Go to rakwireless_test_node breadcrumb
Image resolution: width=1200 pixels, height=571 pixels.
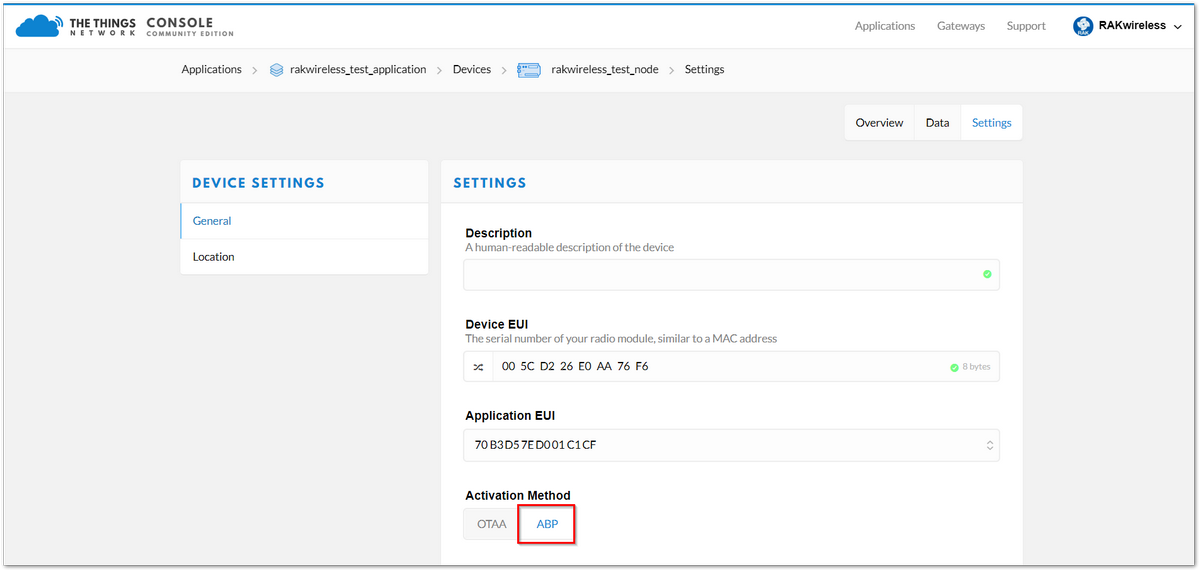[605, 70]
